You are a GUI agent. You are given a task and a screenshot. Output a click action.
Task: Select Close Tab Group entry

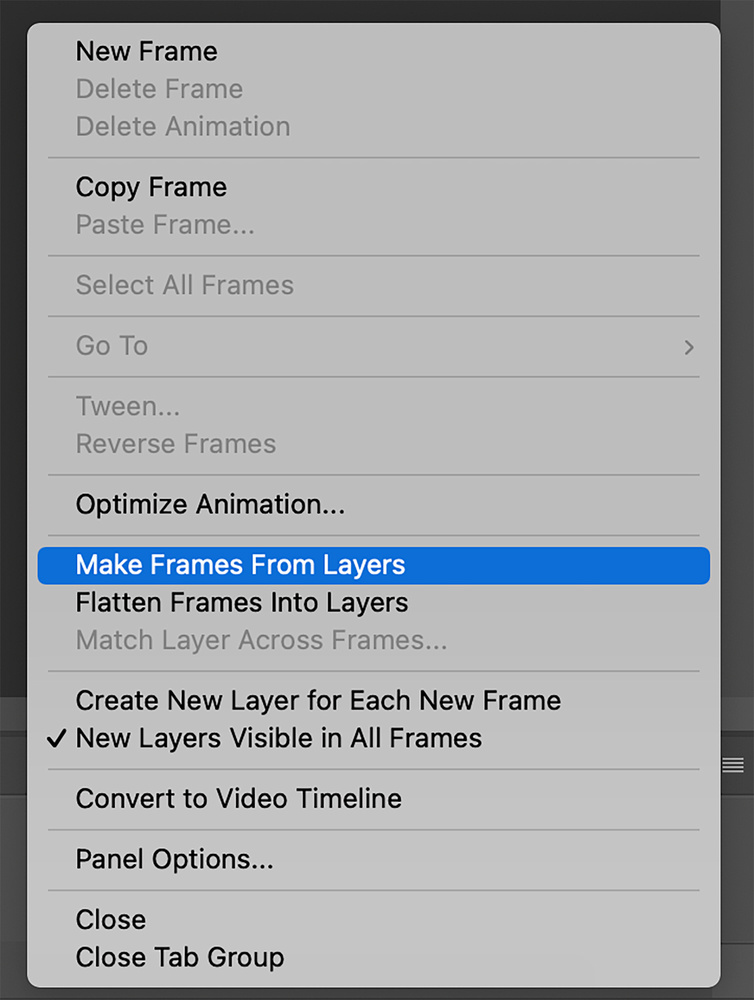point(374,957)
